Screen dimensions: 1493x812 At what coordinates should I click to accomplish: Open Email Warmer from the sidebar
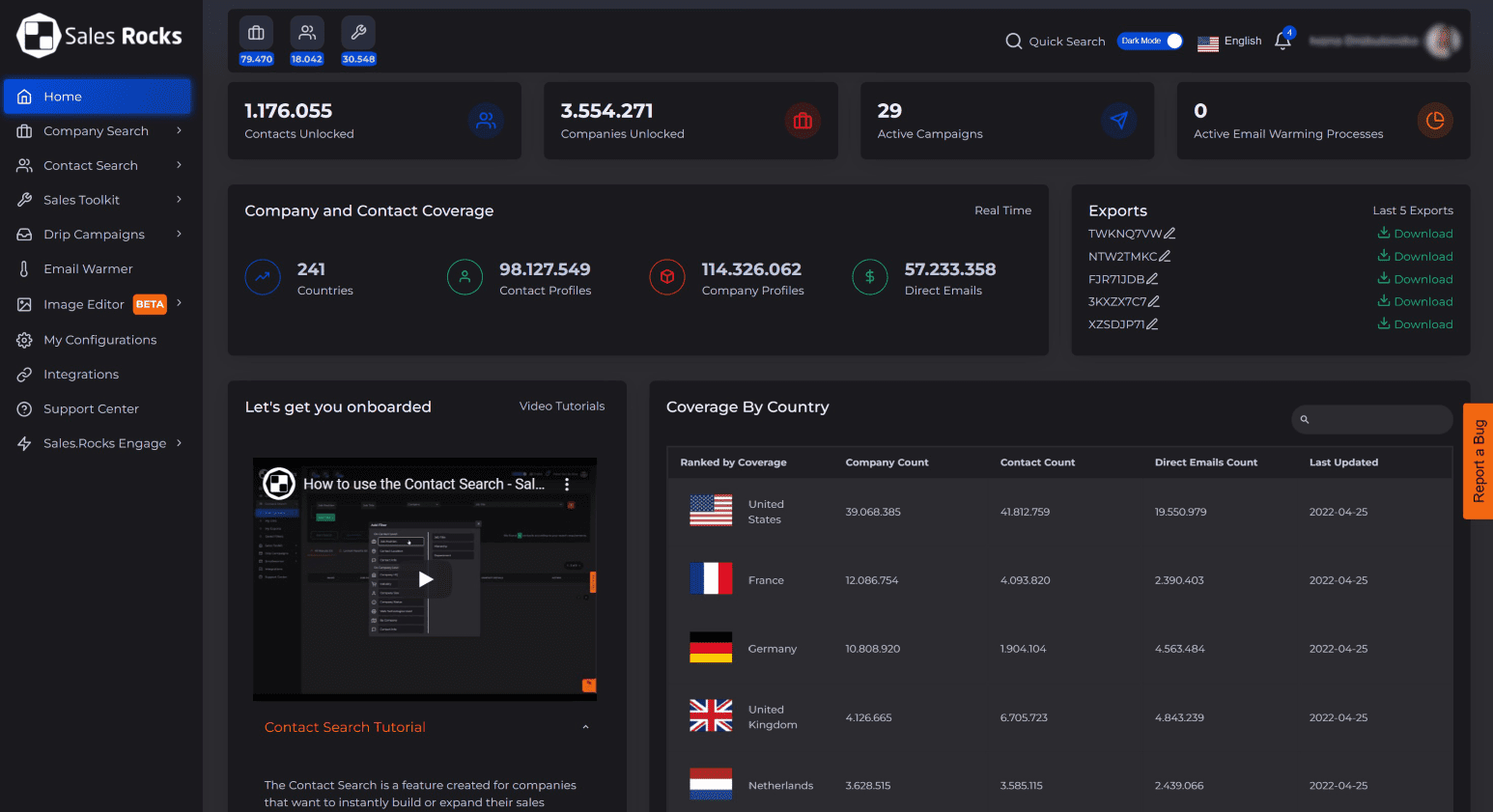click(x=88, y=269)
